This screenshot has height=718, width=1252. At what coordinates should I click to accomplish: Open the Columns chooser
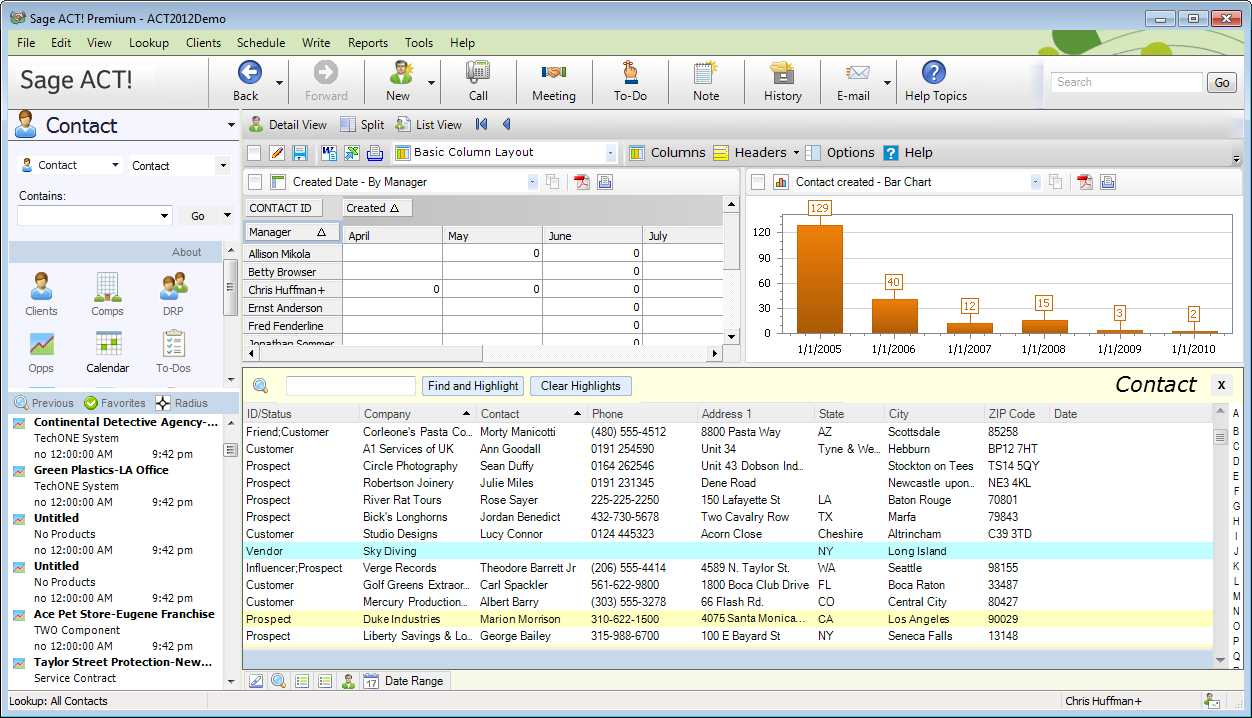(x=667, y=153)
